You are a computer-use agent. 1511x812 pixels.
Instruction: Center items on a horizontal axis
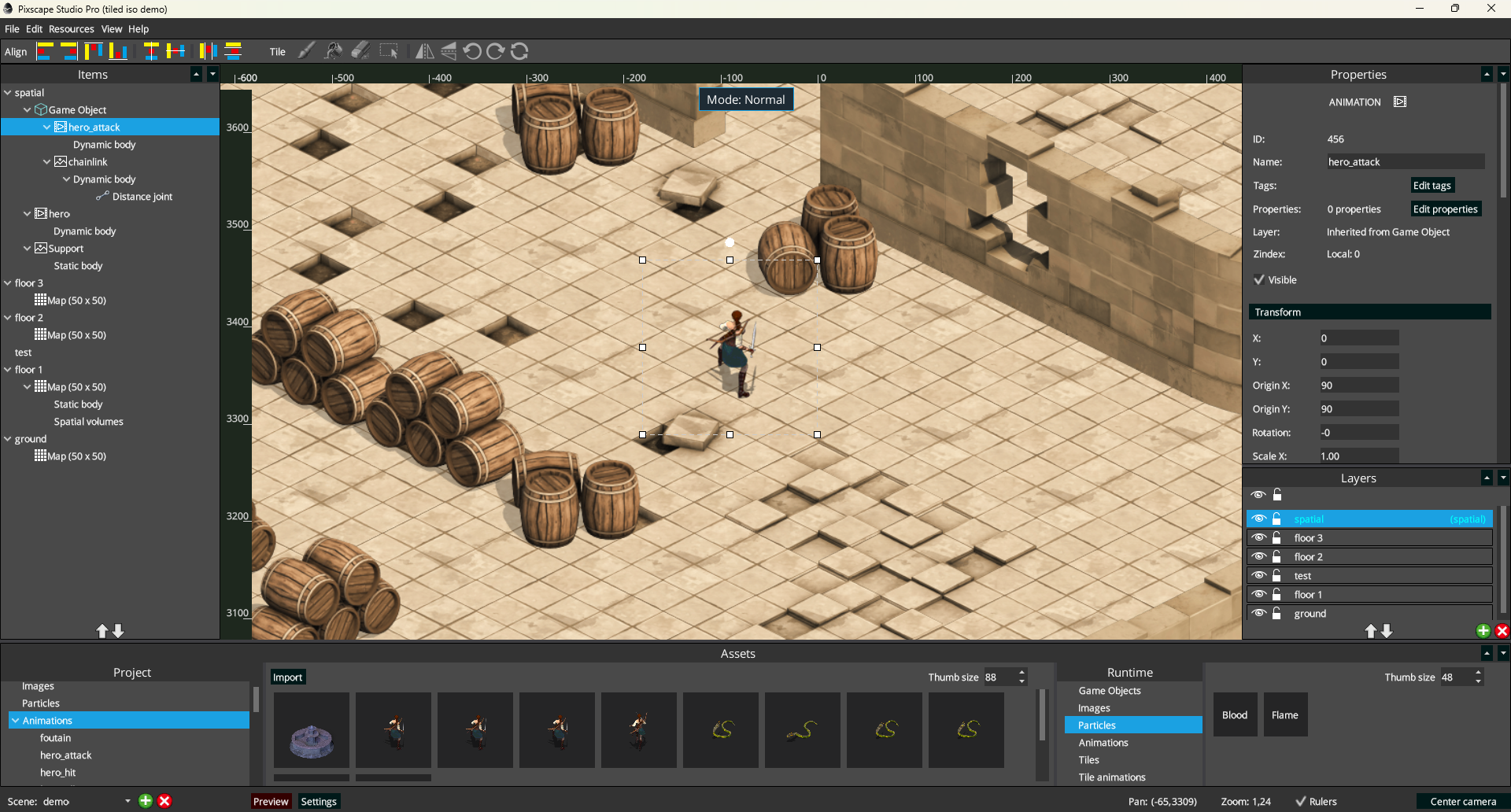[x=175, y=51]
